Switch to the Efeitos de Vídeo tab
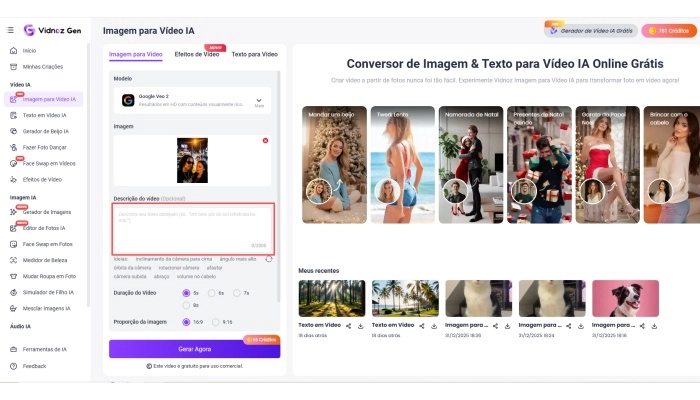 pyautogui.click(x=197, y=54)
